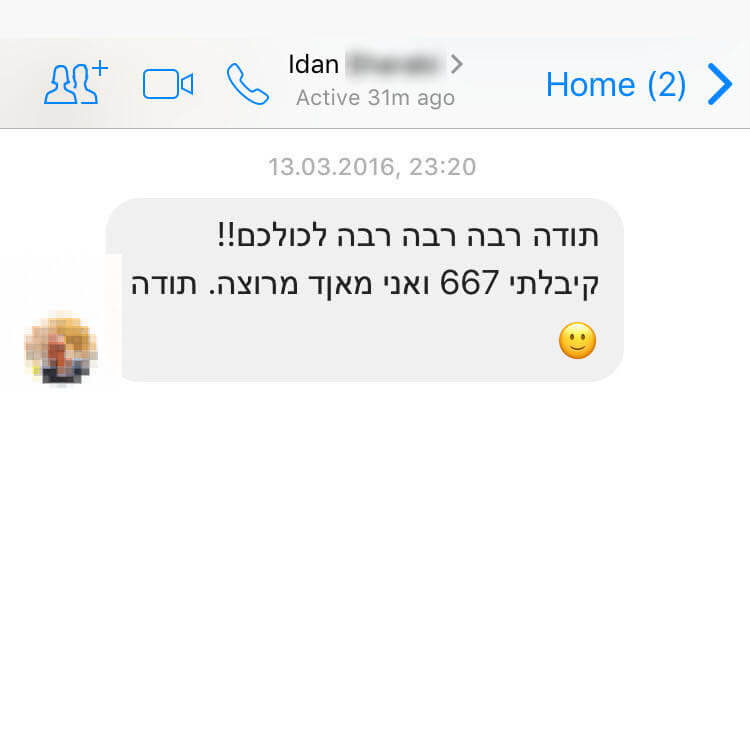The width and height of the screenshot is (750, 749).
Task: Click the word קיבלתי in second line
Action: (554, 284)
